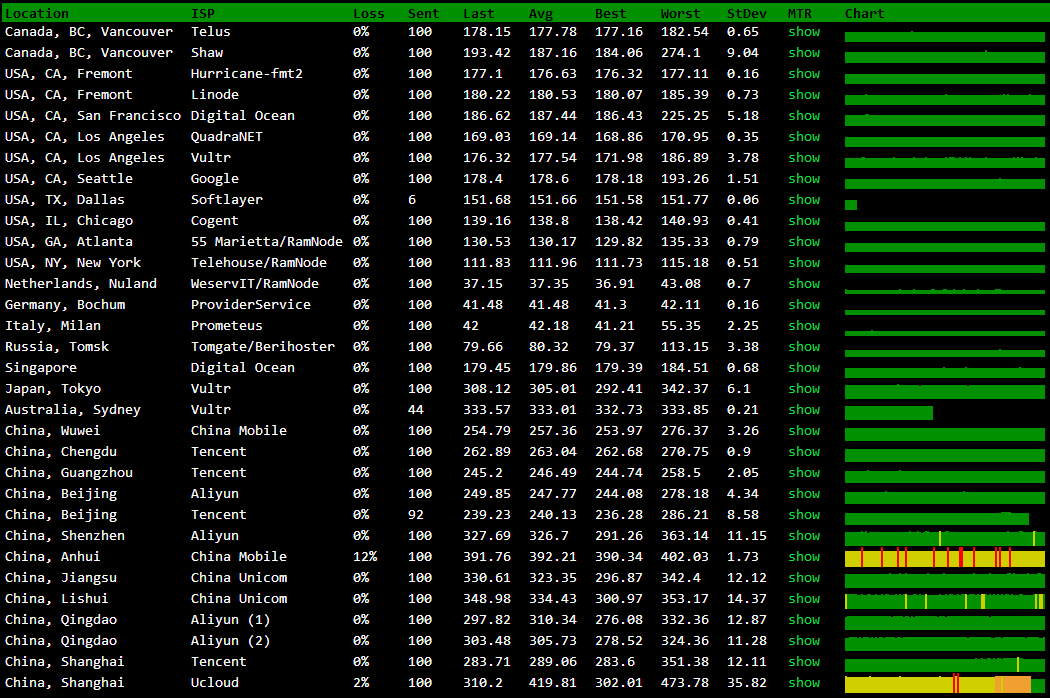Image resolution: width=1050 pixels, height=698 pixels.
Task: Show MTR for Digital Ocean San Francisco
Action: pyautogui.click(x=804, y=115)
